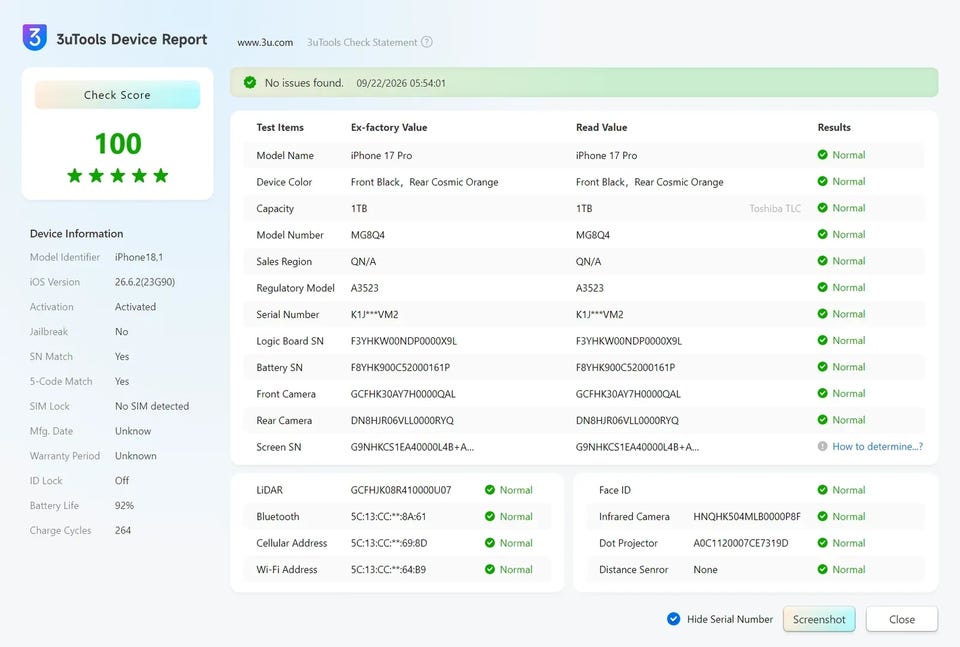The width and height of the screenshot is (960, 647).
Task: Click the Close button
Action: click(902, 619)
